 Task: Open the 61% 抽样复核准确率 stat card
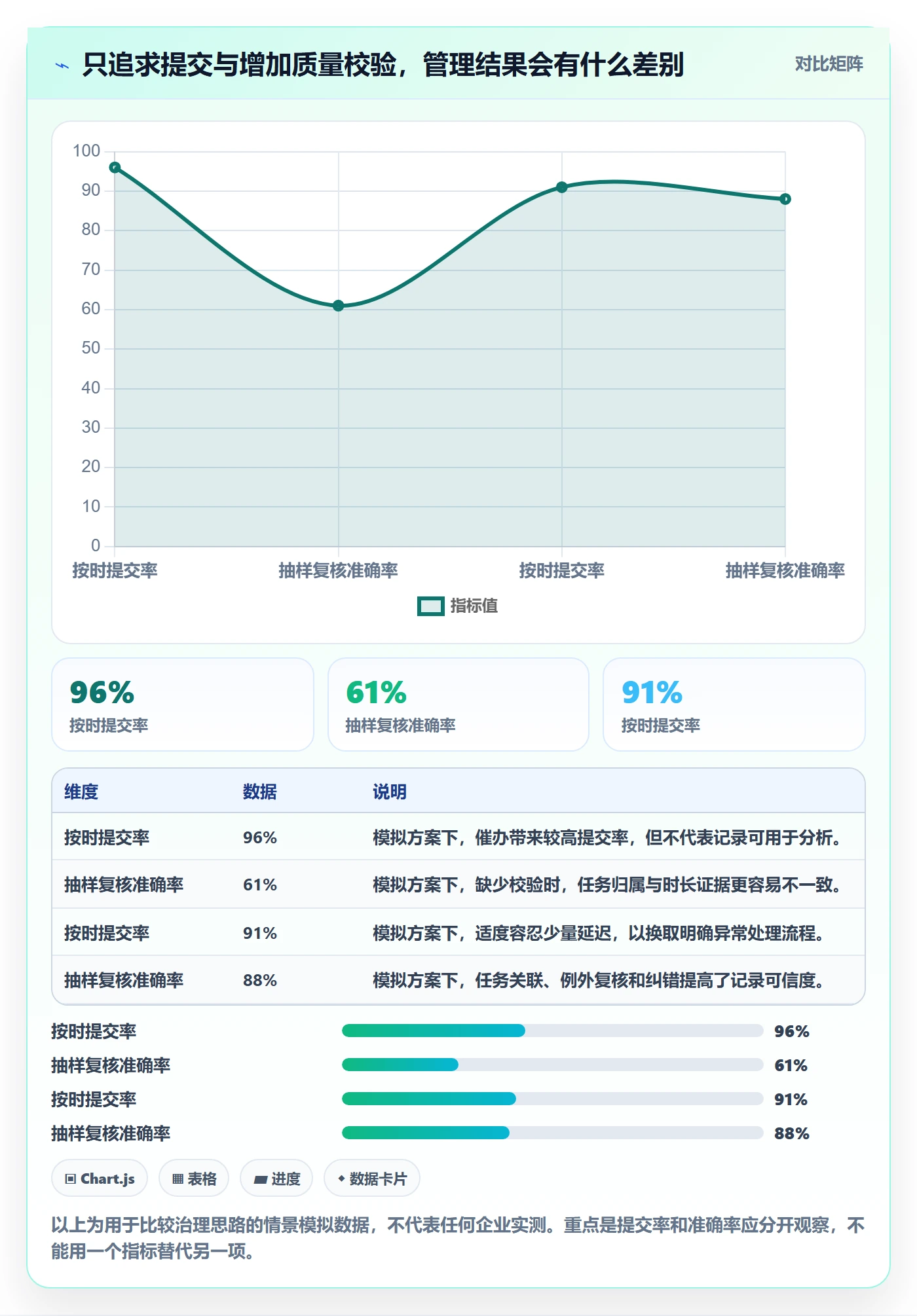[x=458, y=704]
